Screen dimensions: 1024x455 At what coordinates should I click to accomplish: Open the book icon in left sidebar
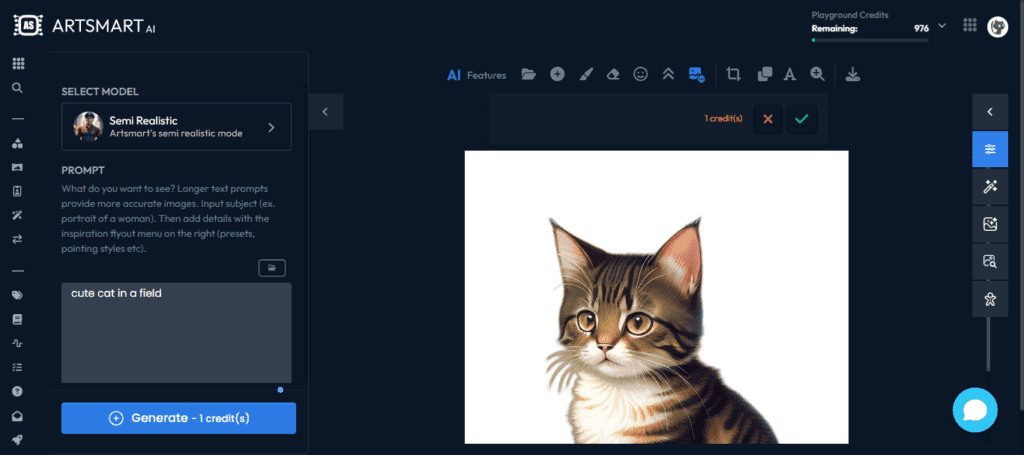pos(18,319)
